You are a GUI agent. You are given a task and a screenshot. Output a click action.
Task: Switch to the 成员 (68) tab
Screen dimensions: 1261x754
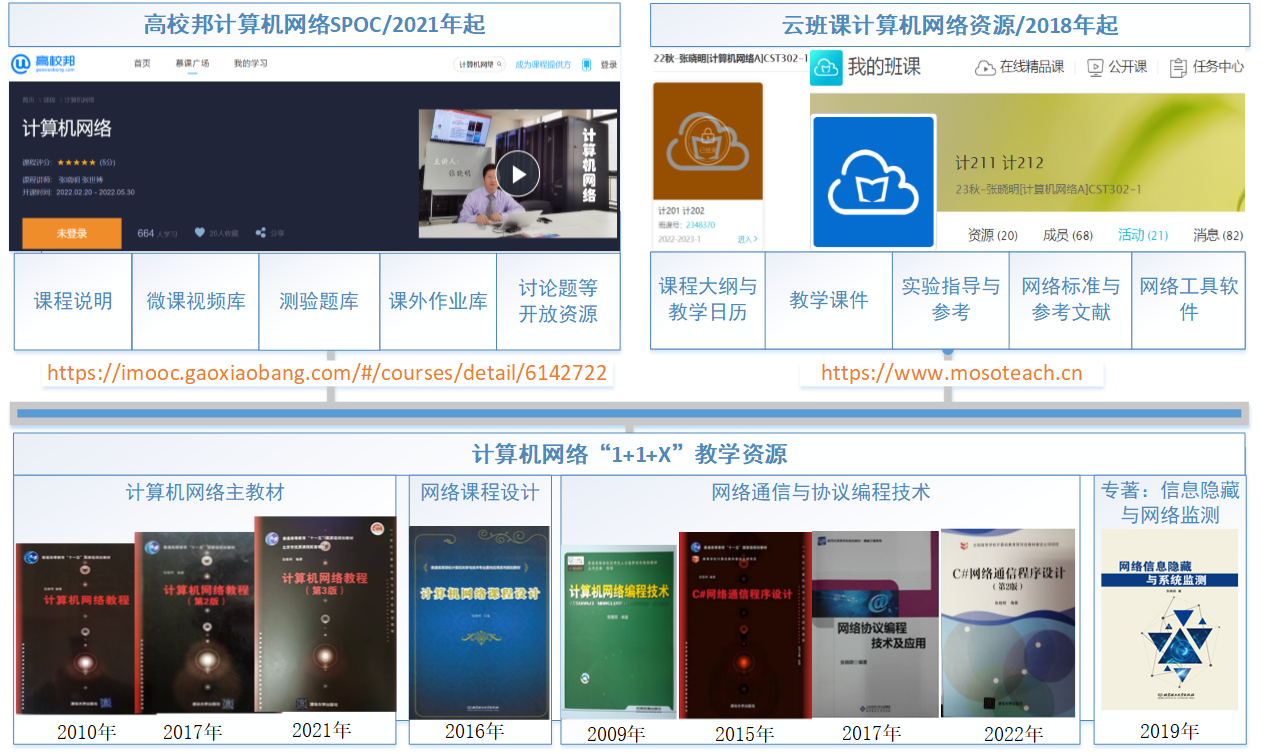[x=1067, y=235]
